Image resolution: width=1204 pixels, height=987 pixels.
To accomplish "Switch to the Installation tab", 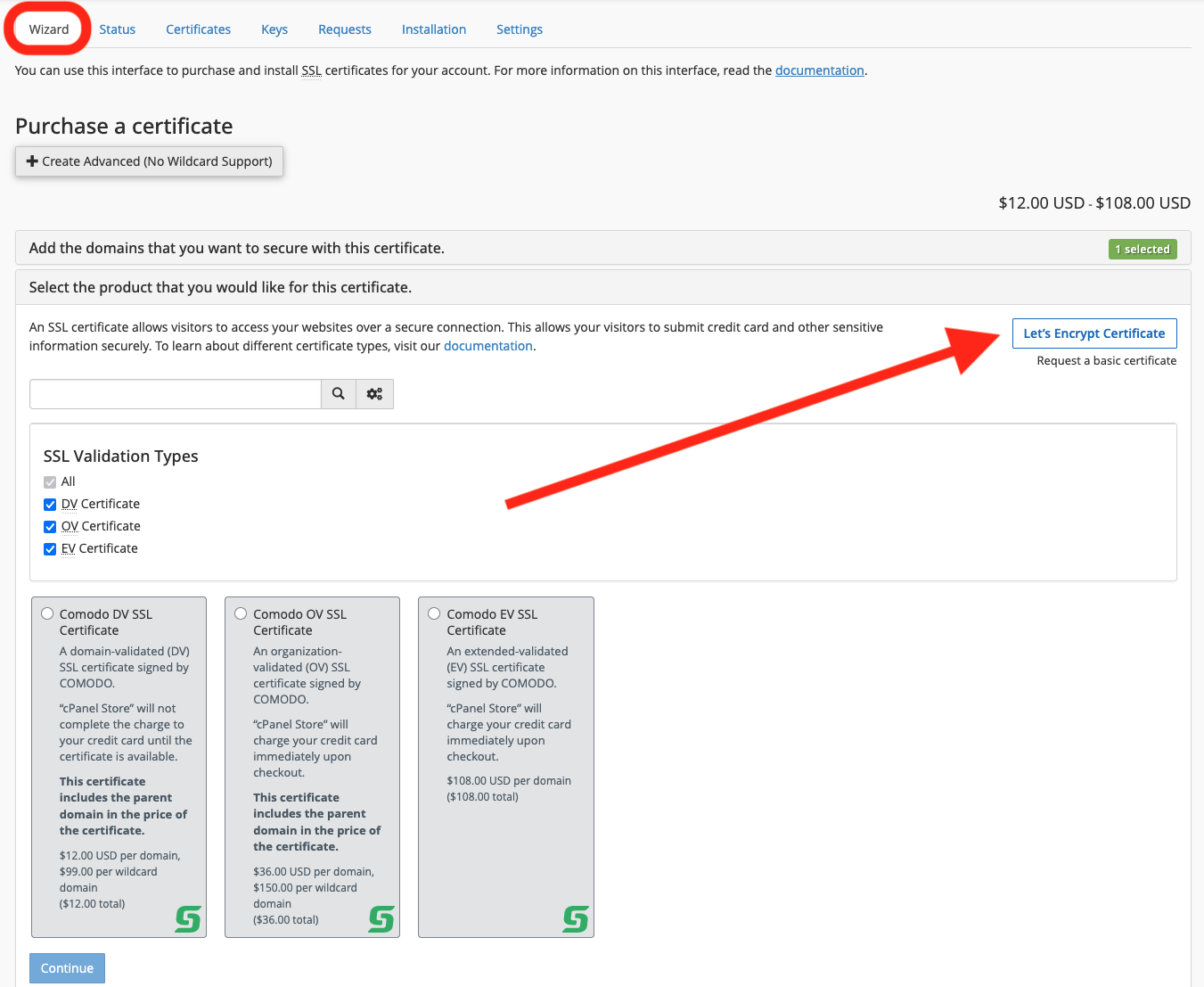I will [x=434, y=29].
